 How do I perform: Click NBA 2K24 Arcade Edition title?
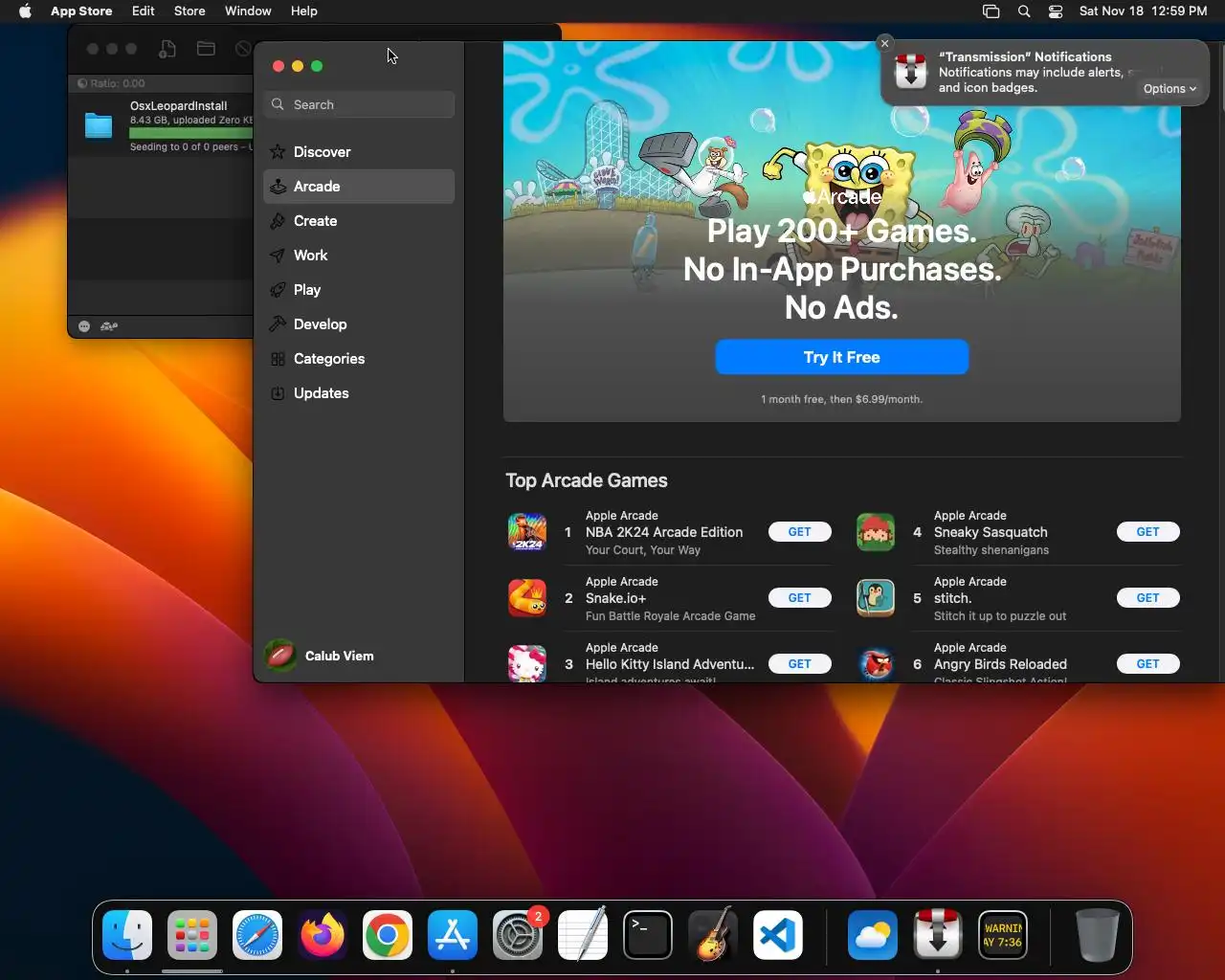664,532
